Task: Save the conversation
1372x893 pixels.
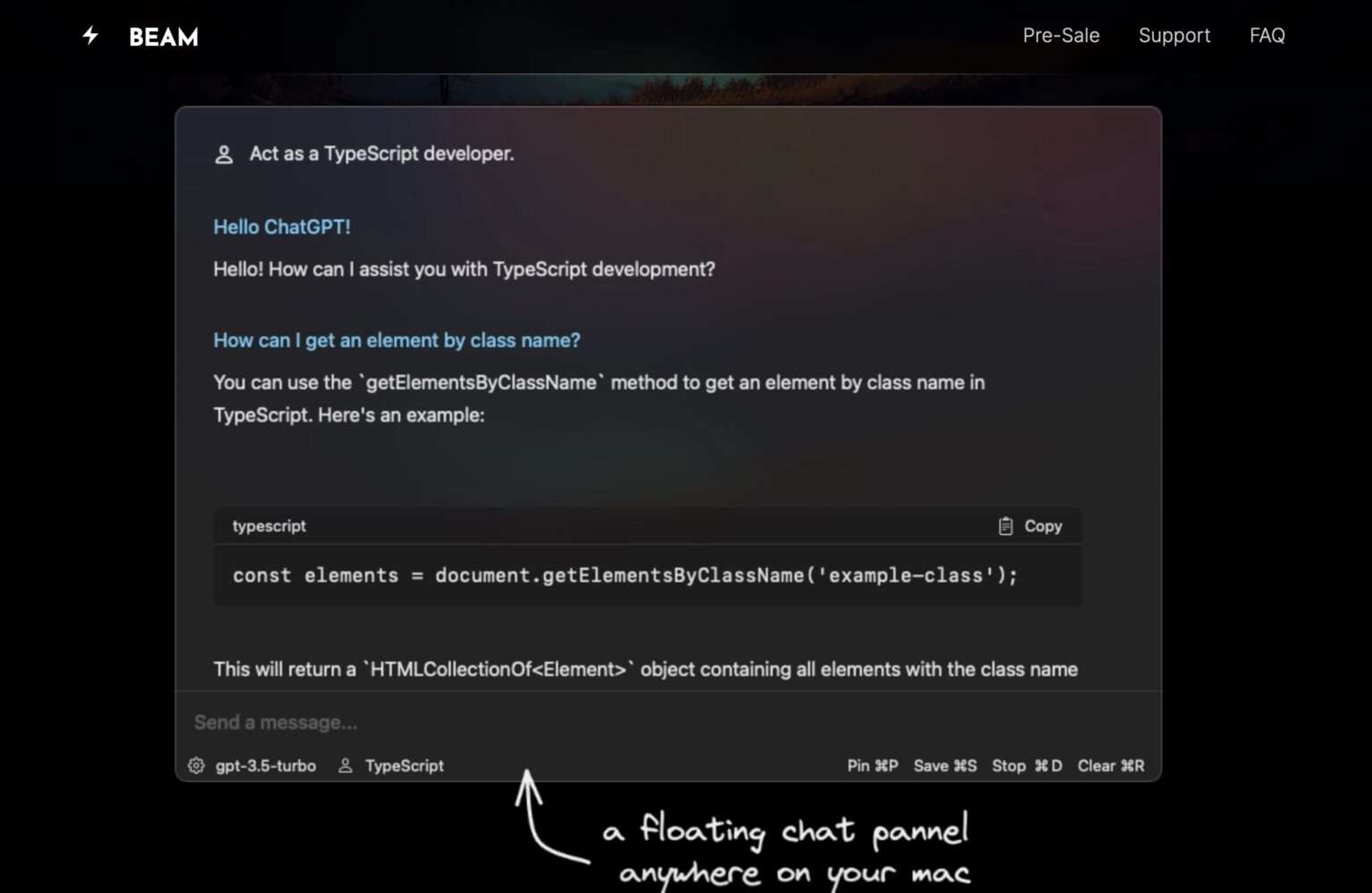Action: pyautogui.click(x=945, y=765)
